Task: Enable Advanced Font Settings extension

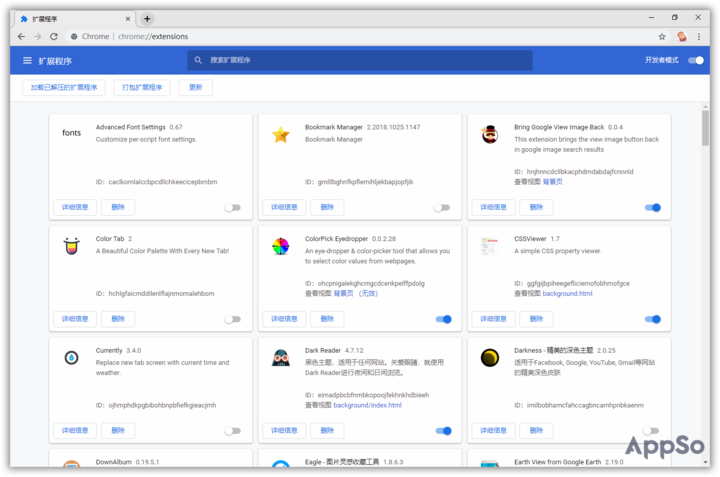Action: [x=233, y=208]
